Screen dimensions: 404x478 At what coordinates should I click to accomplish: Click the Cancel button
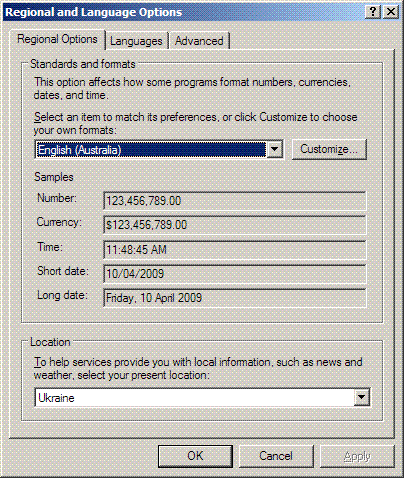[x=276, y=456]
